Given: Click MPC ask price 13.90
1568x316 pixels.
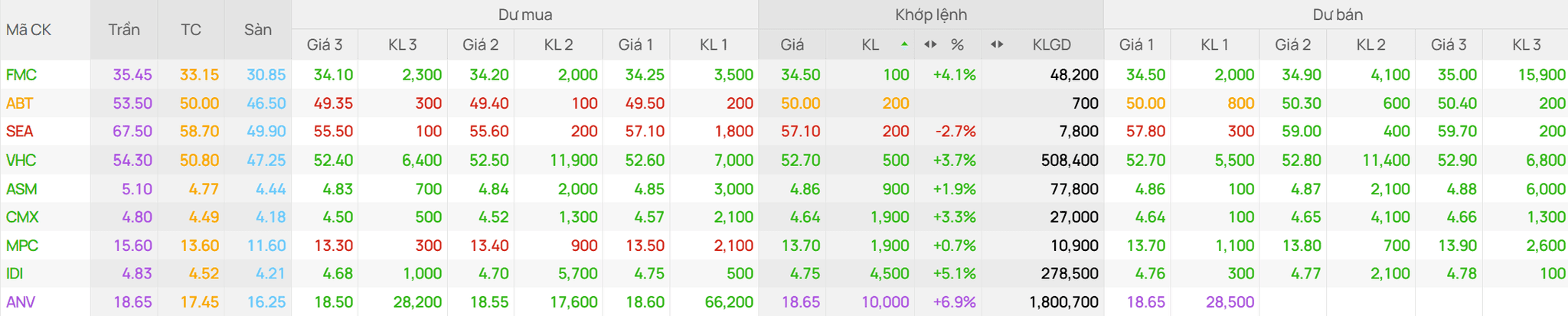Looking at the screenshot, I should click(x=1457, y=246).
